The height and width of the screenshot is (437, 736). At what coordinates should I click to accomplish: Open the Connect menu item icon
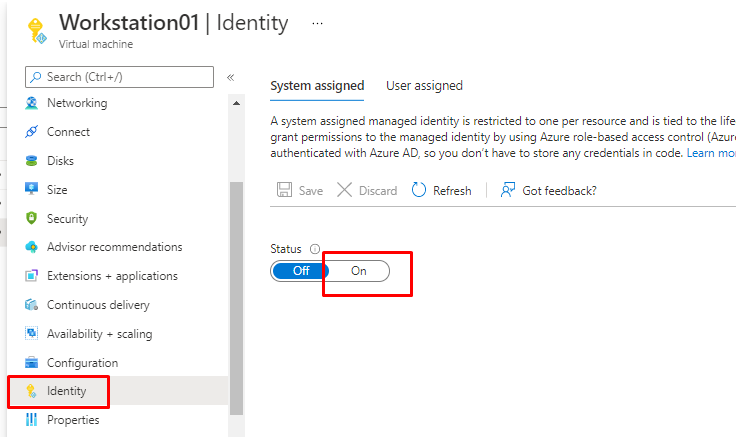[x=31, y=132]
